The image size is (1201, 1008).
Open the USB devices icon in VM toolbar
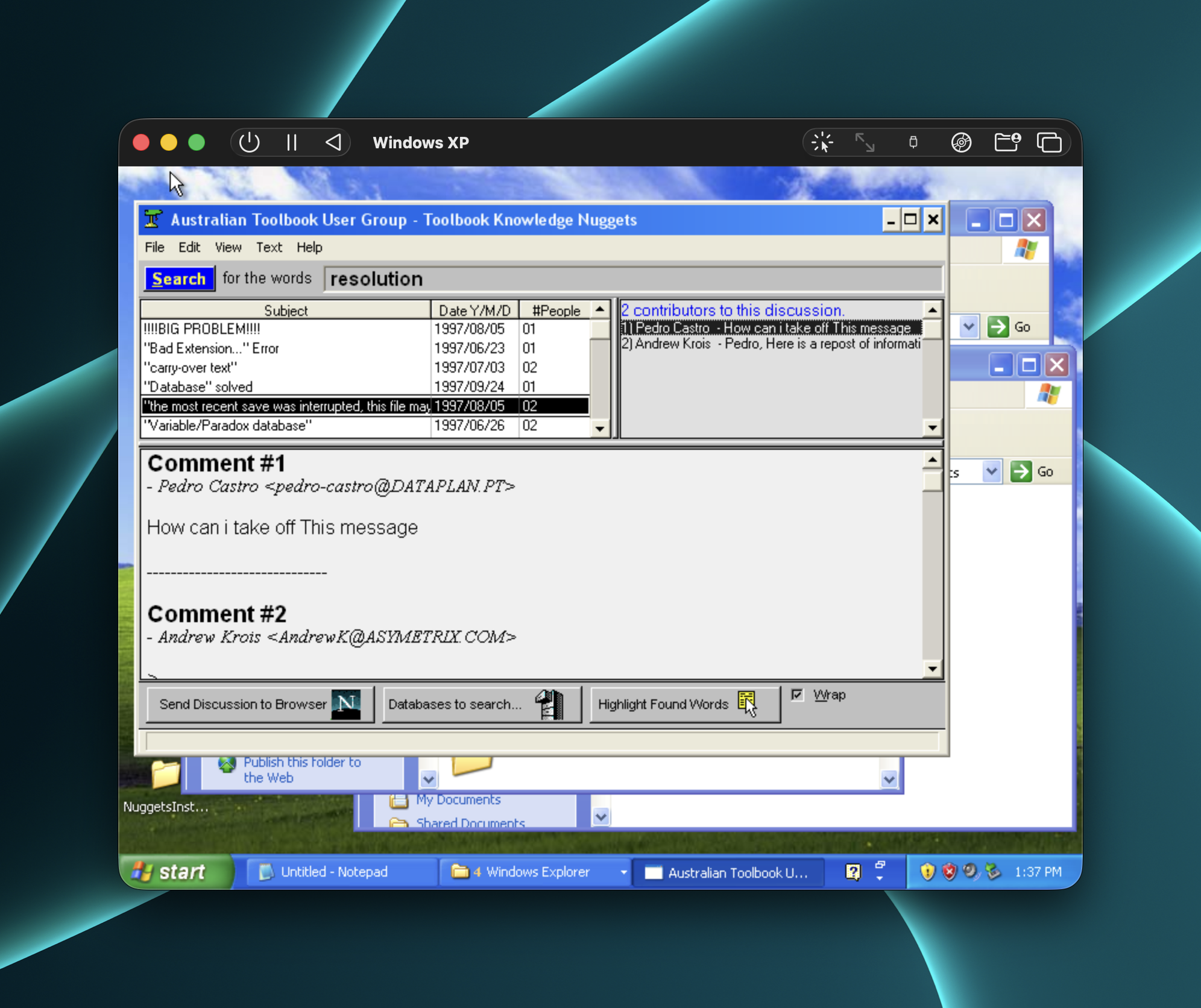pyautogui.click(x=913, y=143)
